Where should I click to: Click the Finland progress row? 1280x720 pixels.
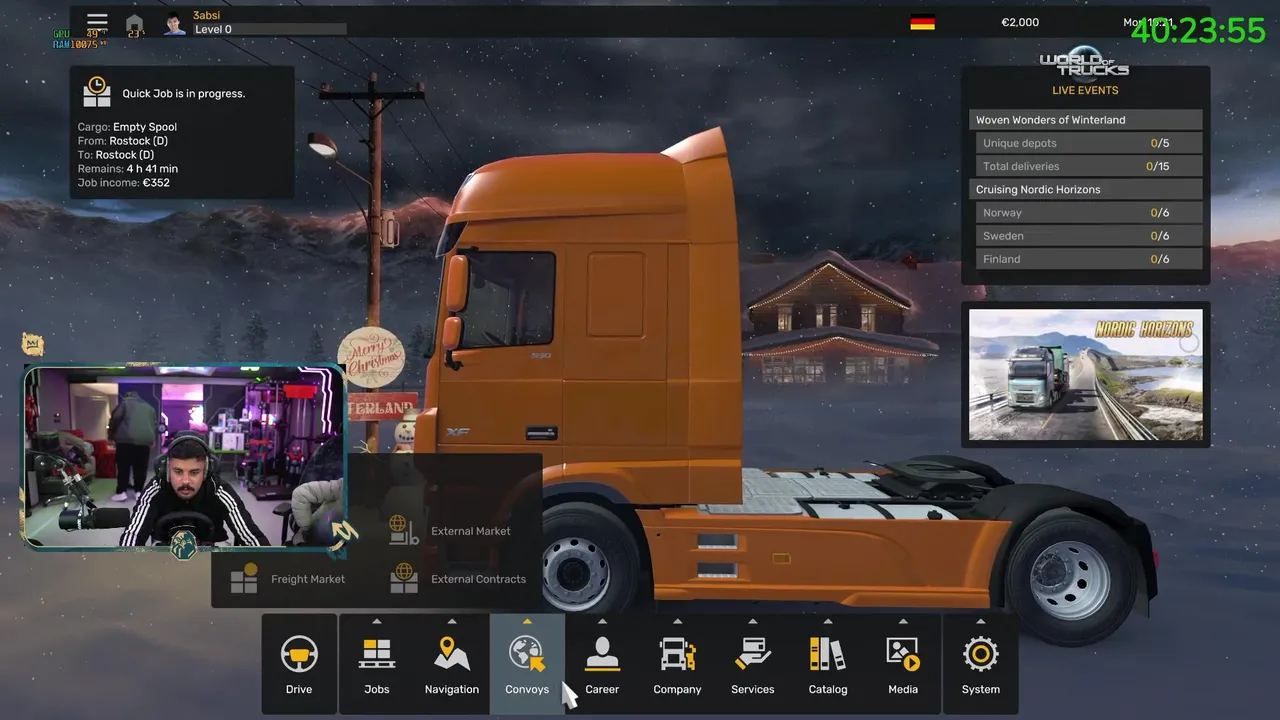(x=1089, y=259)
